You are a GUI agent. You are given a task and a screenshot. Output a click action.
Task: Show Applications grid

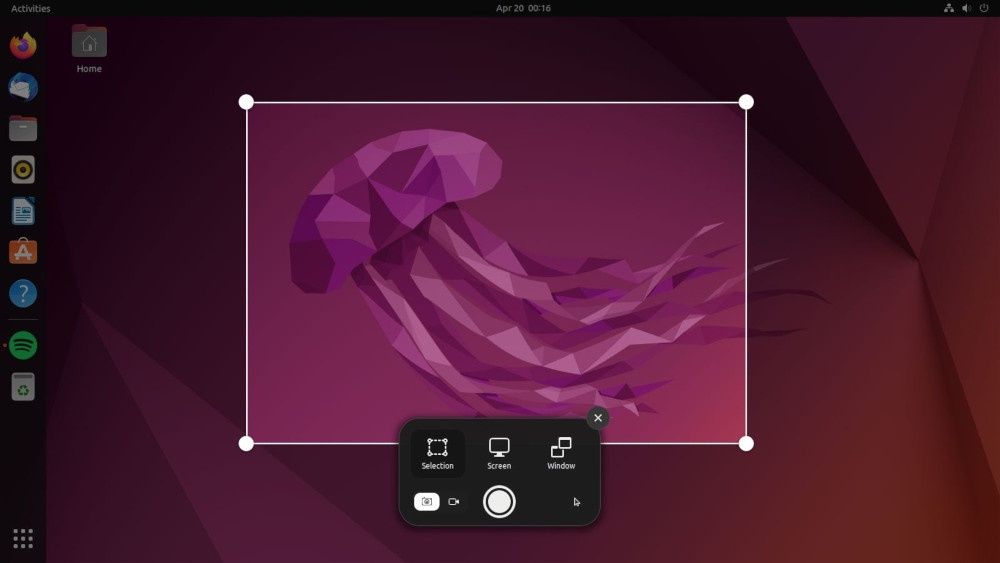pyautogui.click(x=23, y=538)
